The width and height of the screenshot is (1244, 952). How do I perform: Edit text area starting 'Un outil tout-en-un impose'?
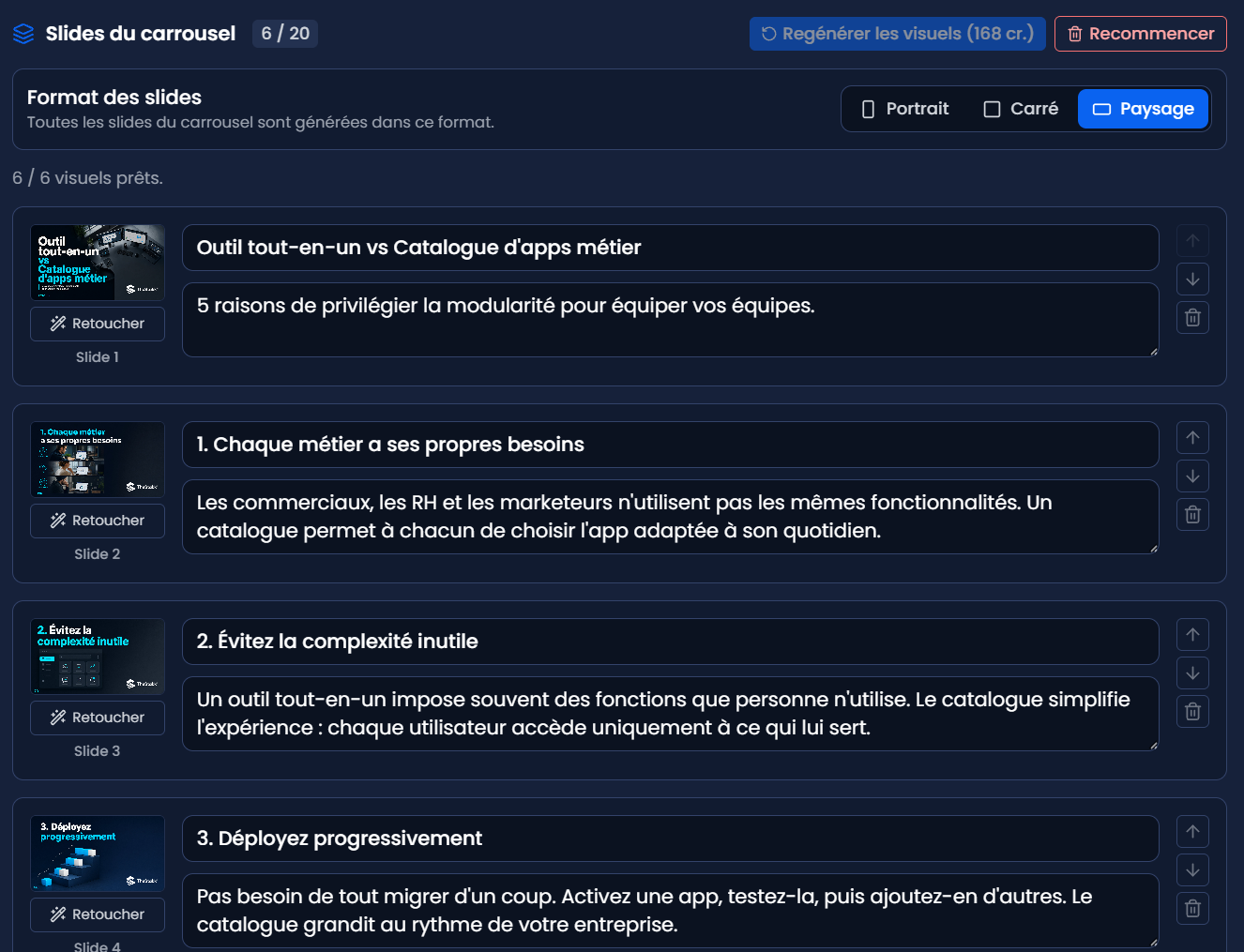(x=671, y=714)
